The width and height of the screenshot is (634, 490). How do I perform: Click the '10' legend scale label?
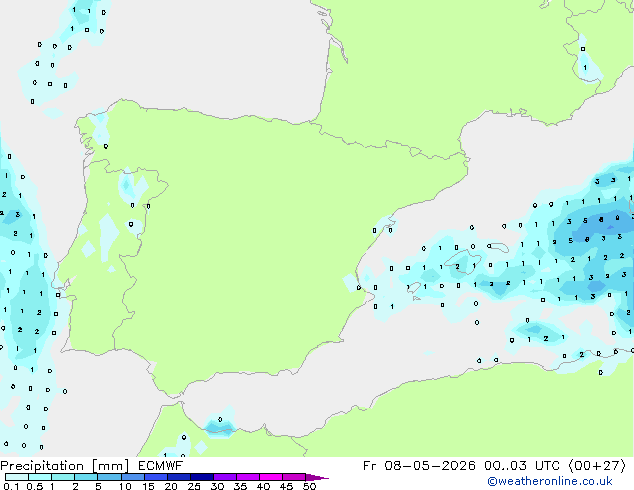coord(125,486)
